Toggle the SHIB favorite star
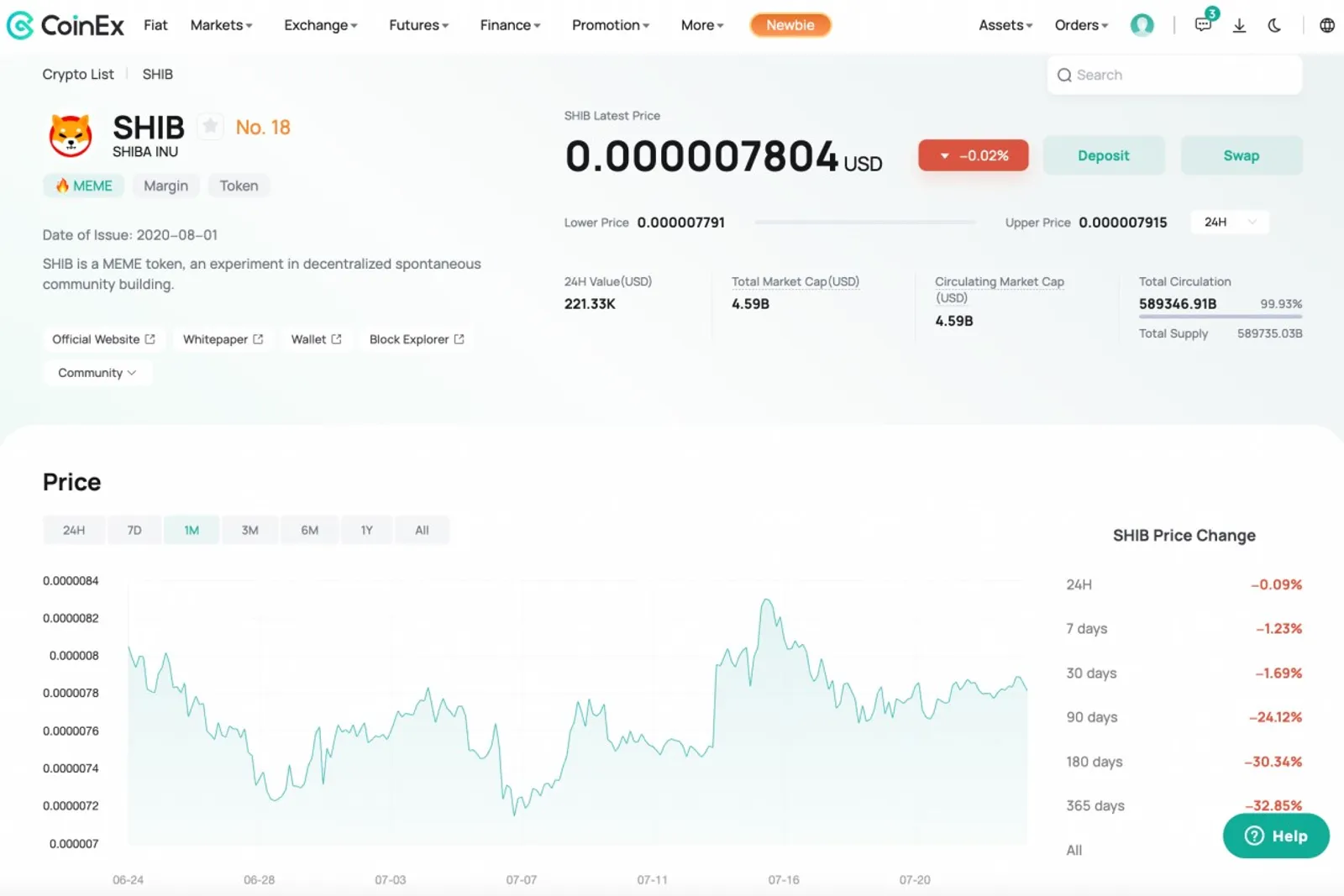Viewport: 1344px width, 896px height. tap(210, 127)
